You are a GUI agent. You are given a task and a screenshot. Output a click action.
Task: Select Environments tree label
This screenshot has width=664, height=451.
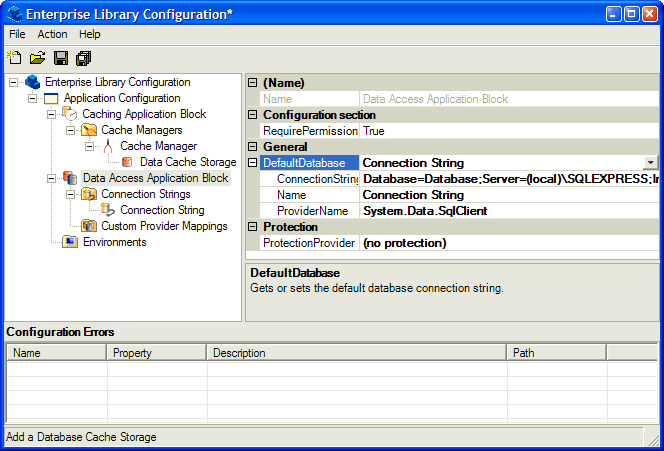tap(115, 242)
